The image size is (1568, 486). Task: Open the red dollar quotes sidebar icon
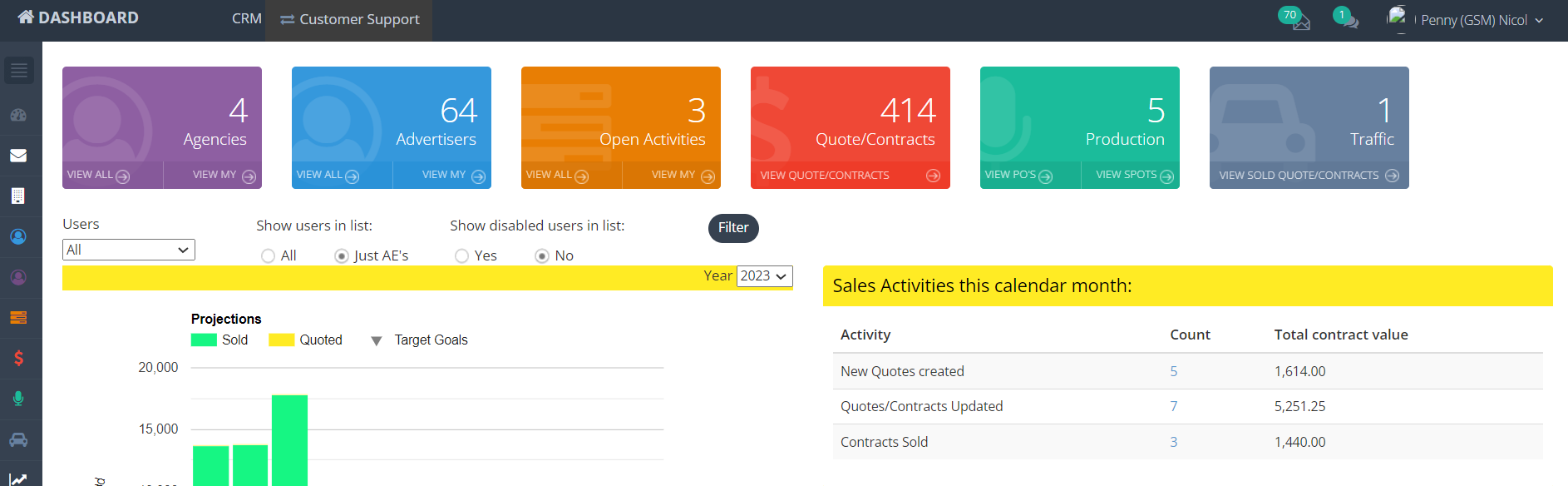pyautogui.click(x=18, y=359)
